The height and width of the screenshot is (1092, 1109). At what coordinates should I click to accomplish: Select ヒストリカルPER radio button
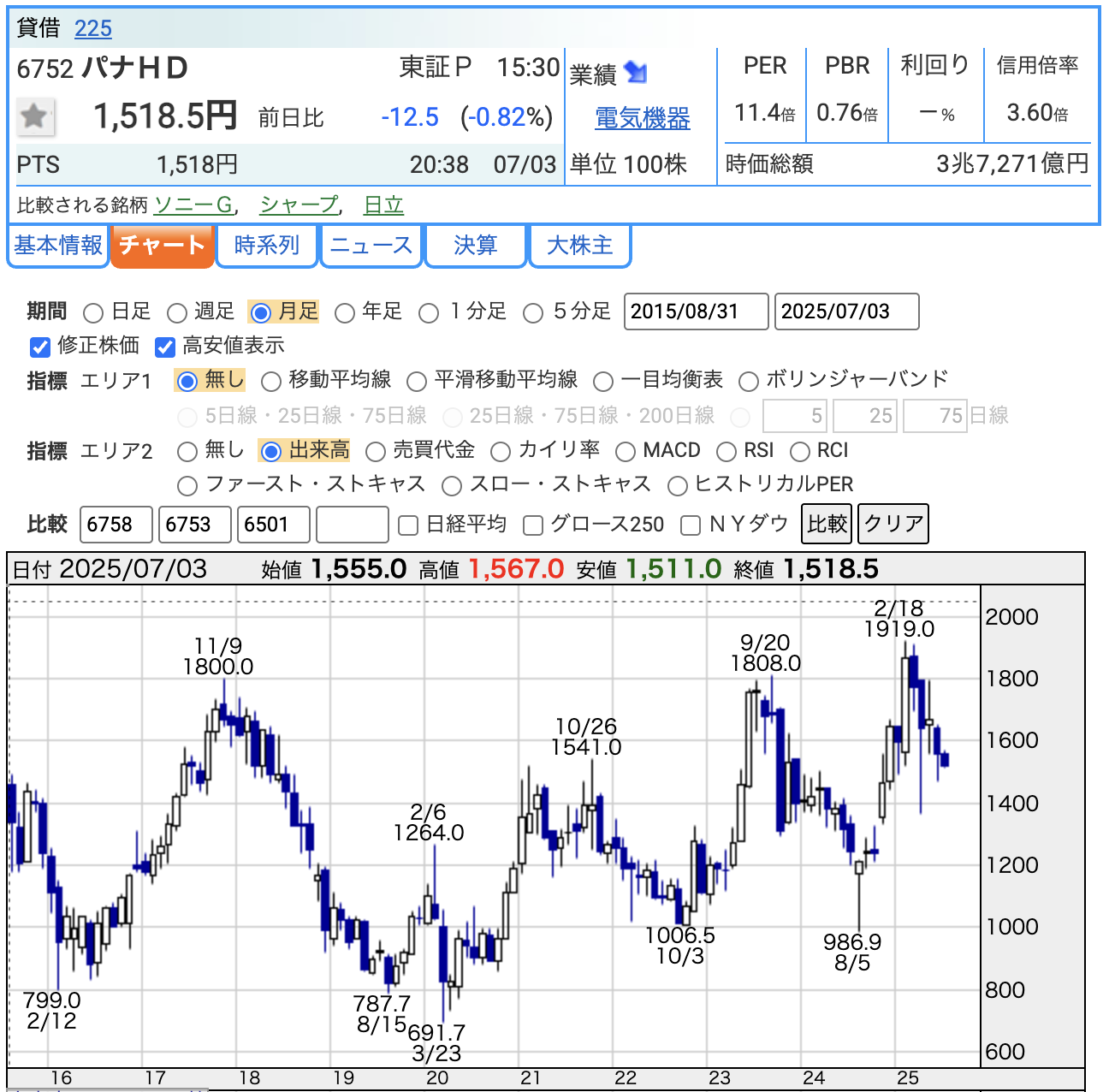[678, 486]
